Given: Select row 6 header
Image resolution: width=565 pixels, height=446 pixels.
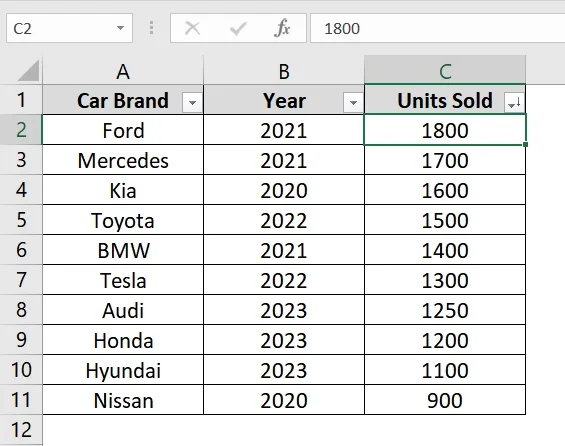Looking at the screenshot, I should pos(21,250).
